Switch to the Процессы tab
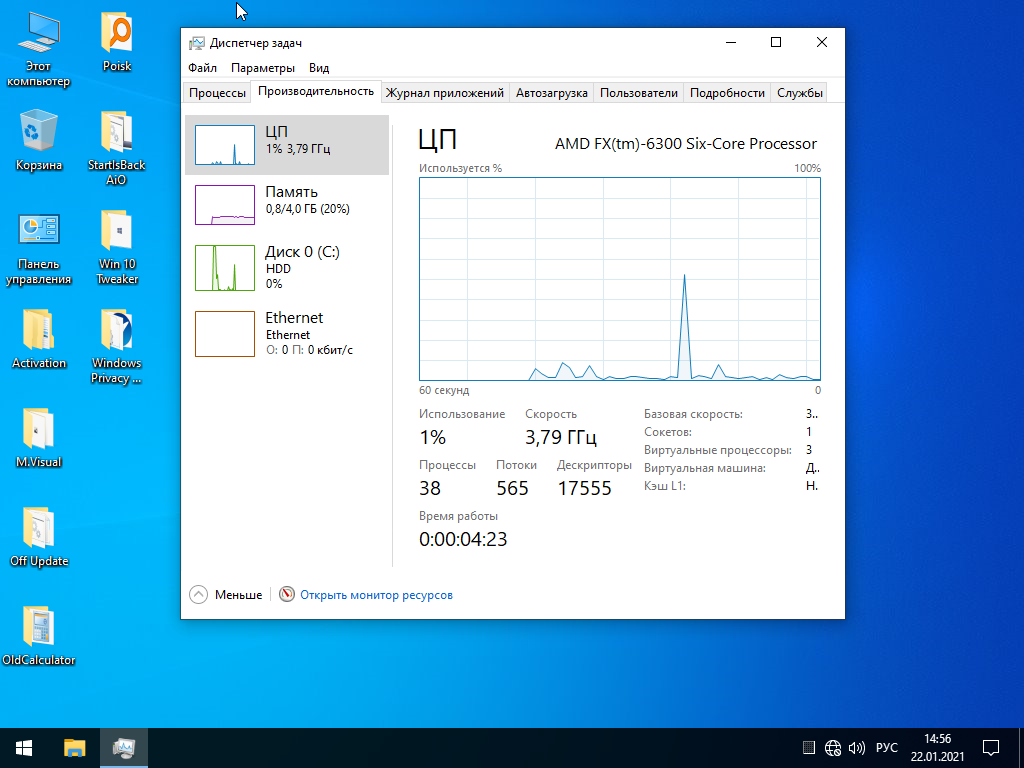 click(217, 93)
